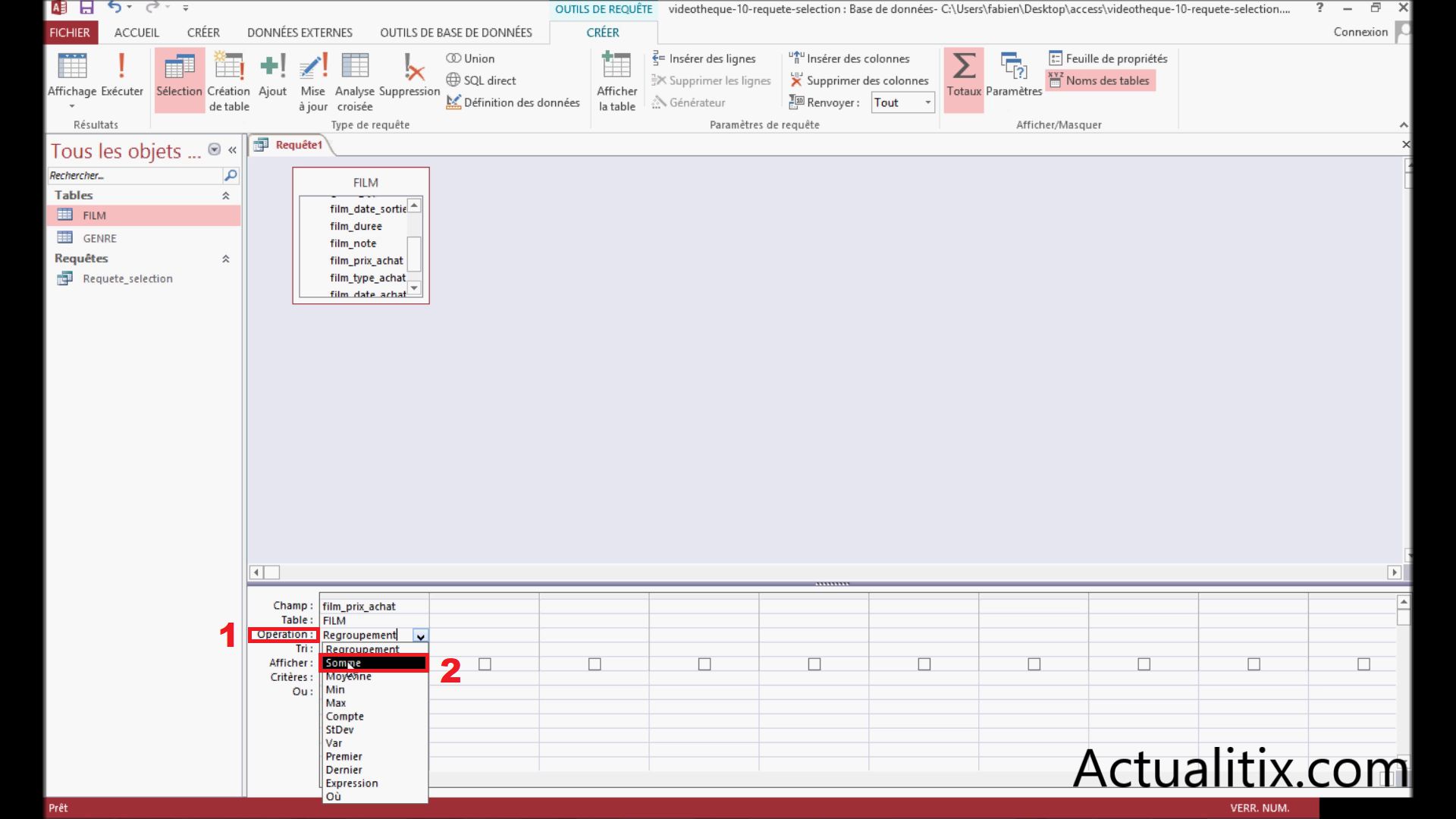Open the FICHIER tab
This screenshot has height=819, width=1456.
70,33
